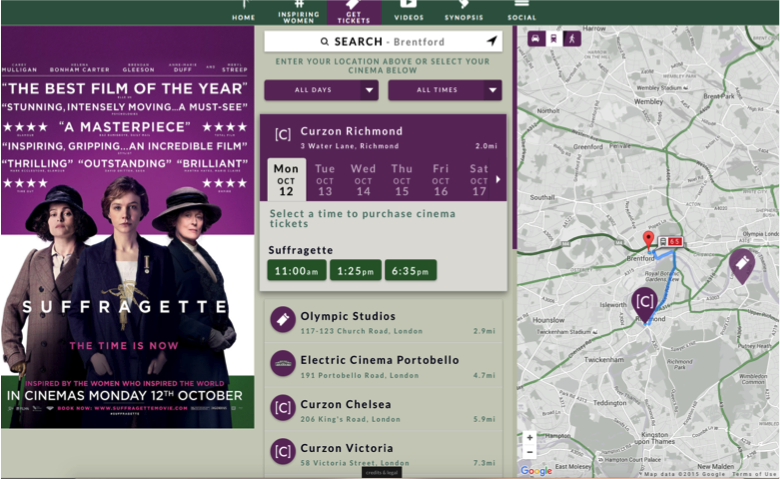The image size is (780, 479).
Task: Open the Home nav item
Action: pyautogui.click(x=243, y=12)
